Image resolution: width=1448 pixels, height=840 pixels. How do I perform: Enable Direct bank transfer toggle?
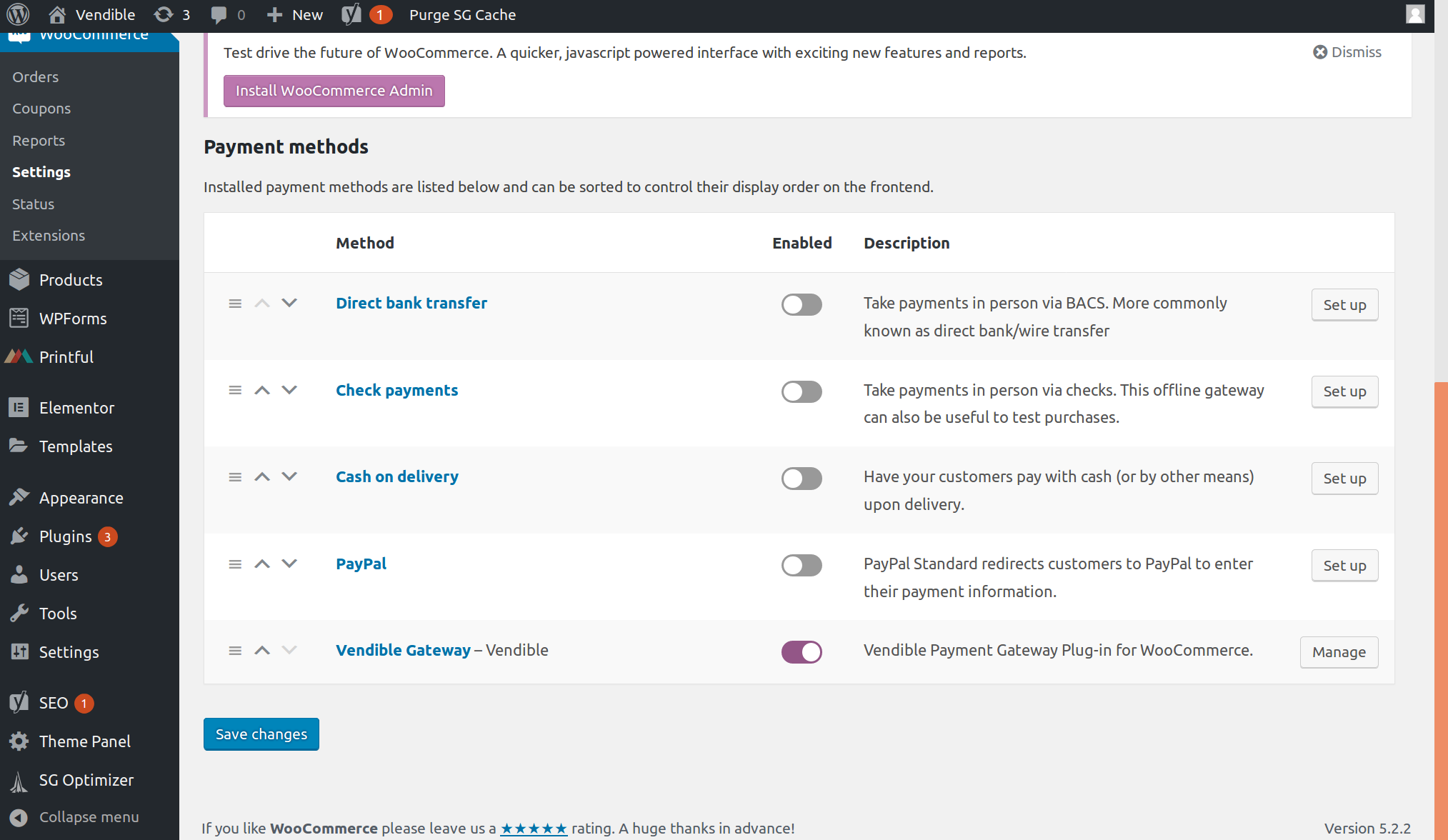(x=802, y=305)
